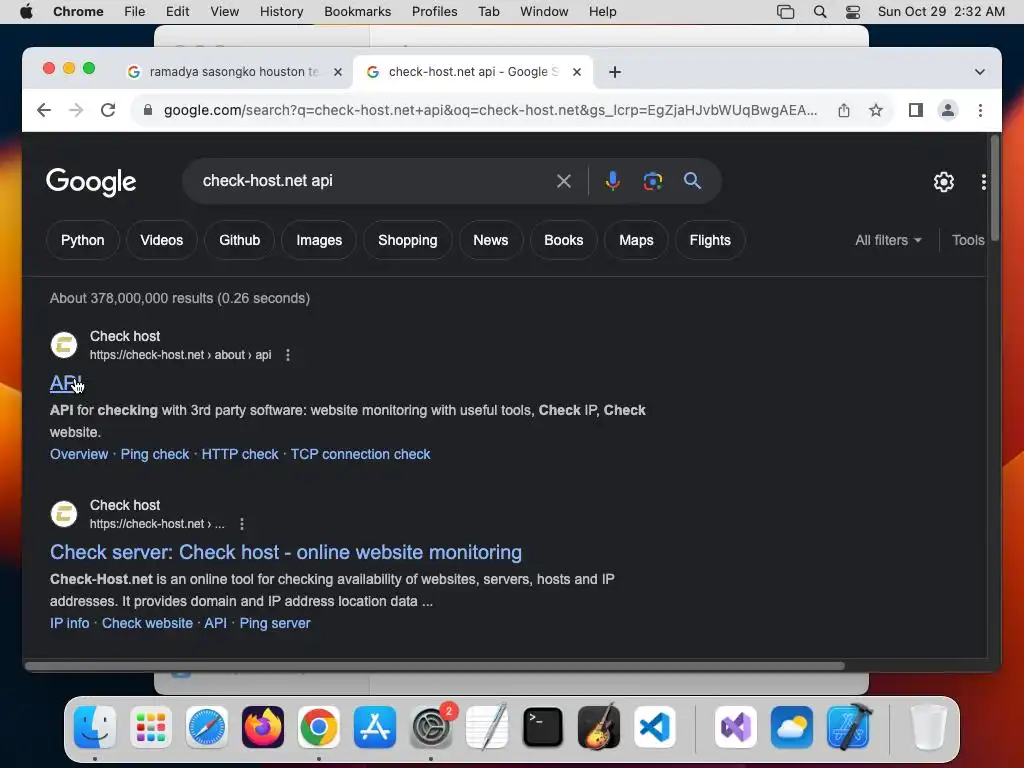
Task: Open Tools options
Action: tap(968, 240)
